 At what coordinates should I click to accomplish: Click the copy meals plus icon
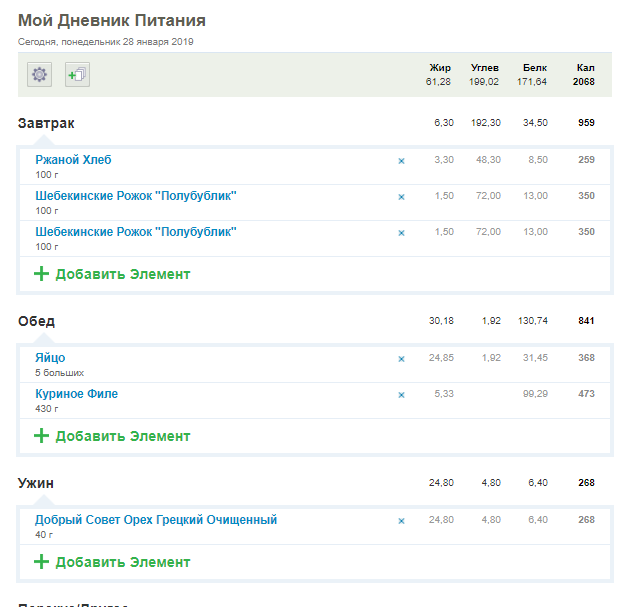(77, 74)
